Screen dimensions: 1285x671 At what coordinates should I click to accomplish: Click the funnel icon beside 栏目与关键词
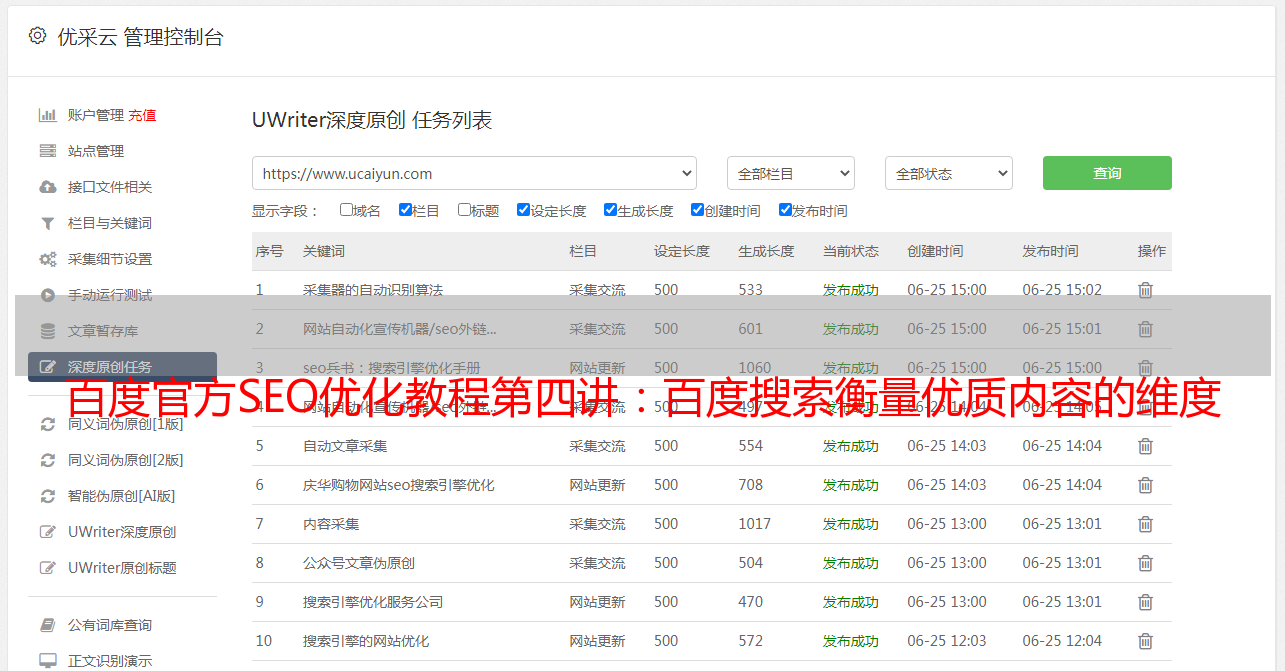[47, 223]
